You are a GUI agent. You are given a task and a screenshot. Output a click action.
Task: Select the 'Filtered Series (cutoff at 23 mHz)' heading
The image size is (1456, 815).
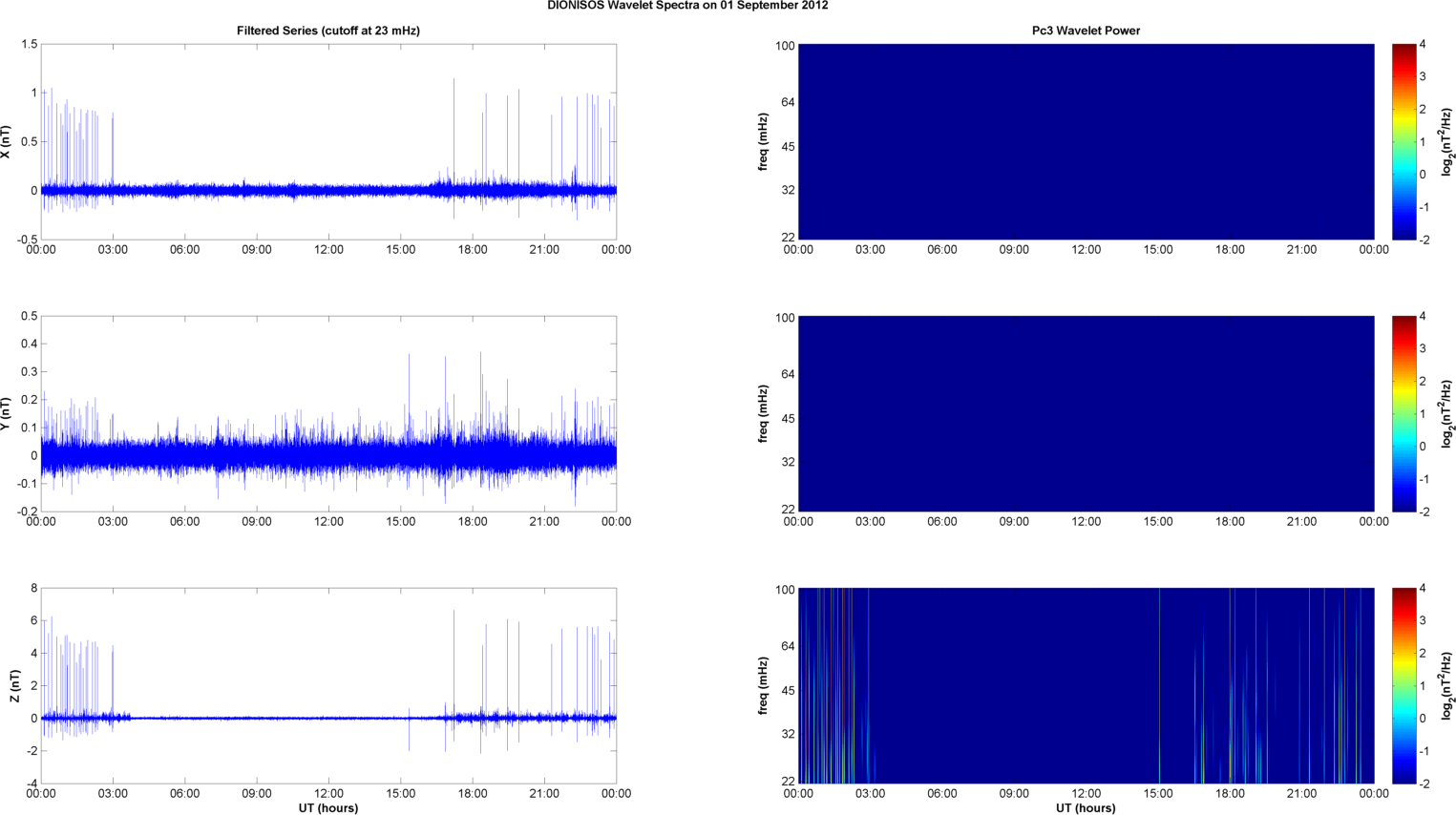[x=328, y=31]
